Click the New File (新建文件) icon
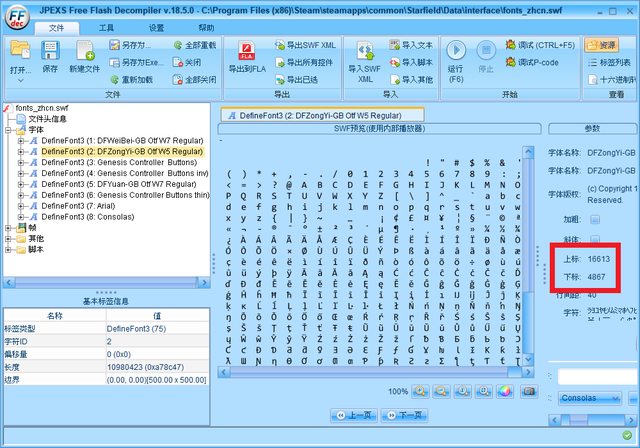 (84, 54)
